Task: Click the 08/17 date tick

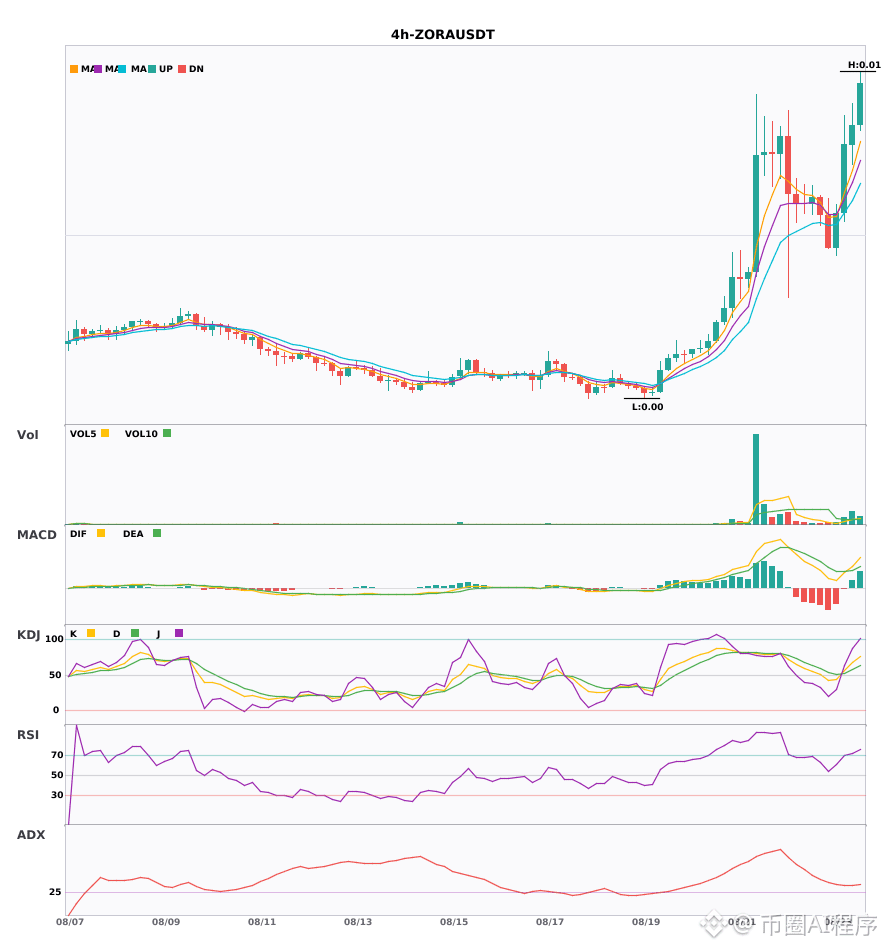Action: coord(549,922)
